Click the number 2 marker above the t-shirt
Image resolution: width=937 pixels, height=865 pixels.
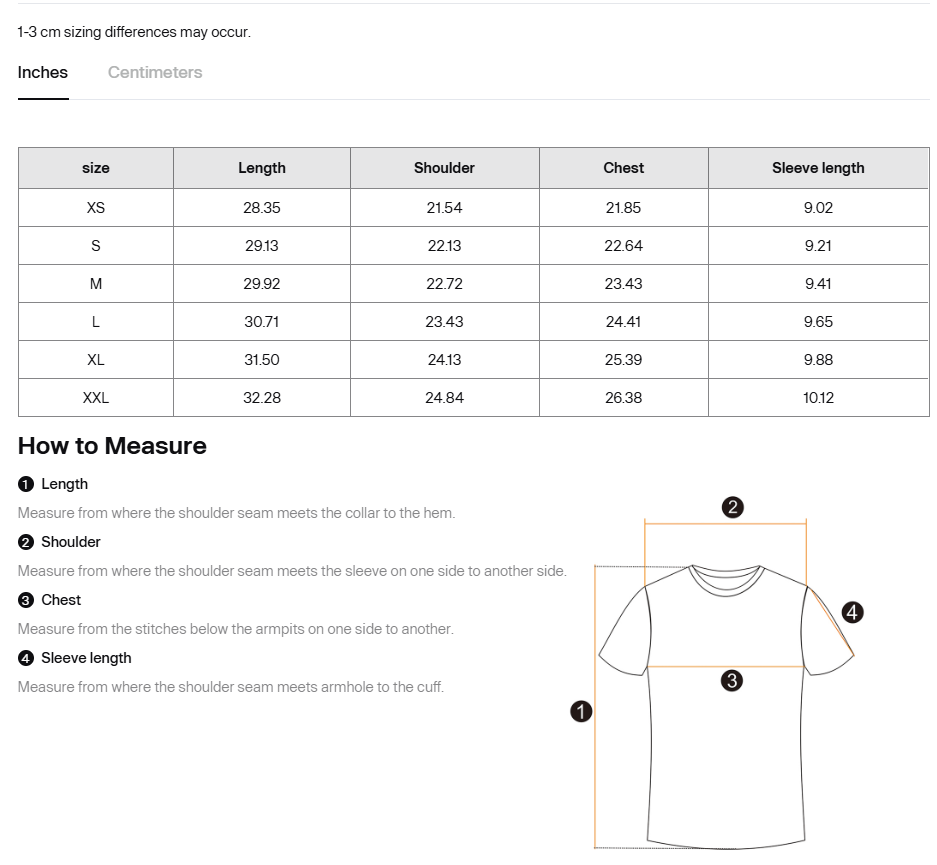click(732, 507)
